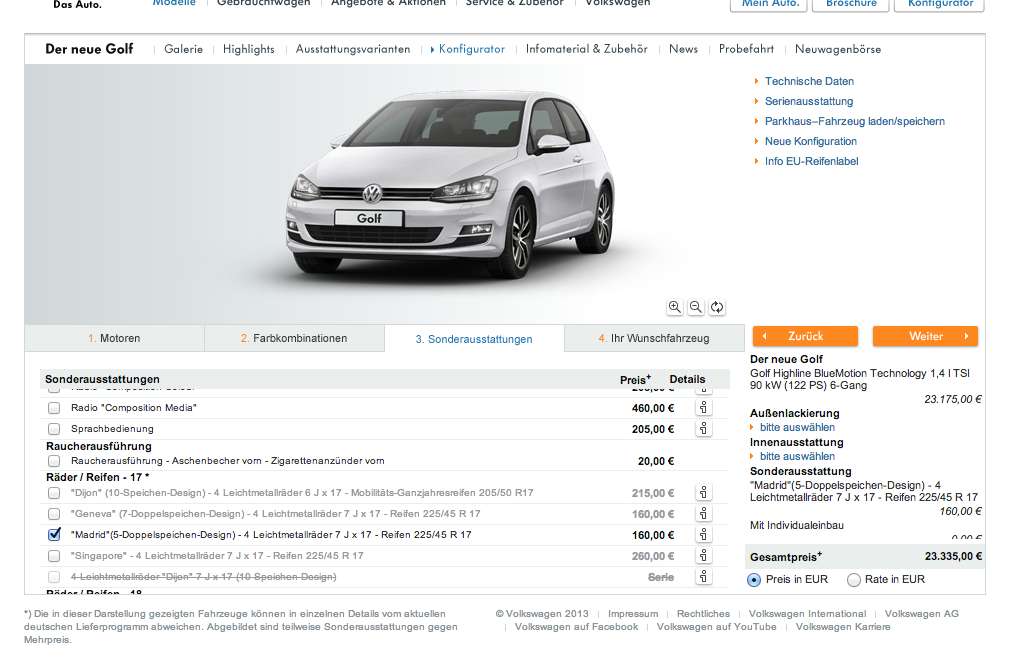
Task: Open the Galerie menu item
Action: click(183, 49)
